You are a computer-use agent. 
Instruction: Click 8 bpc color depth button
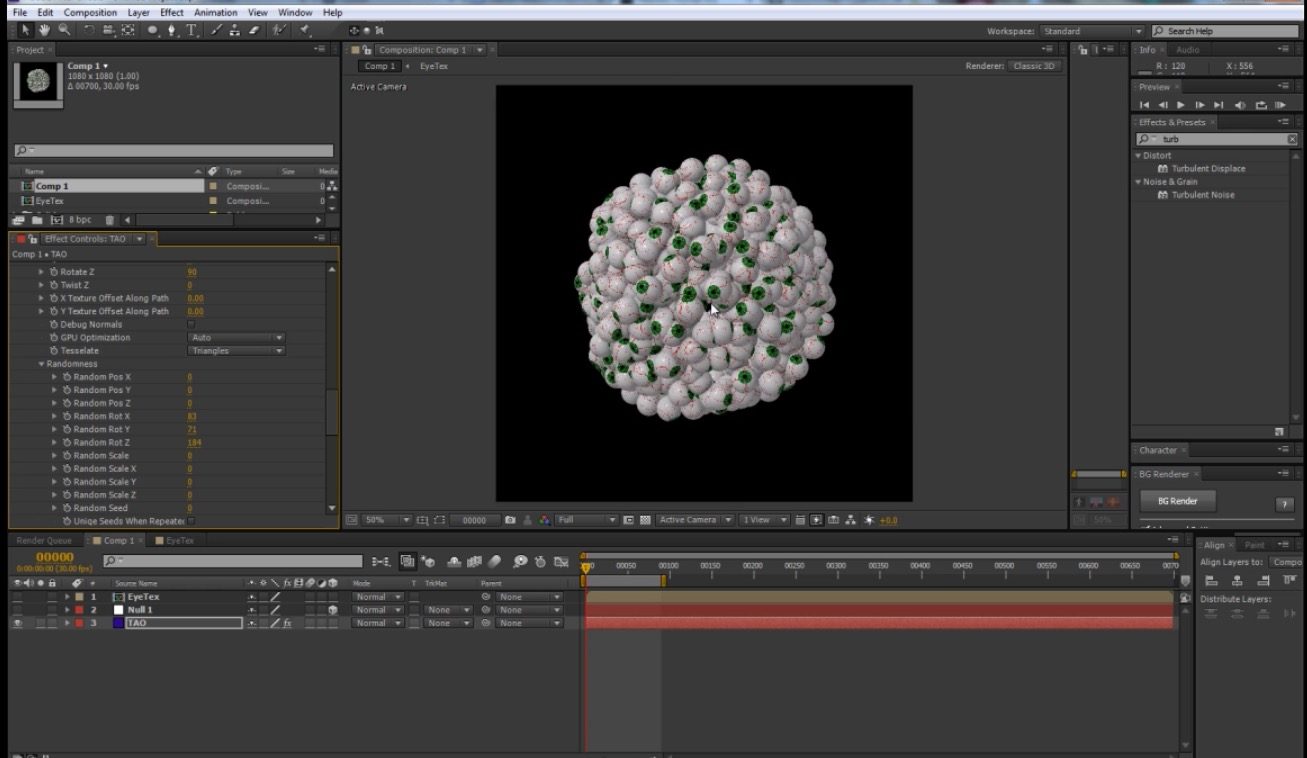pyautogui.click(x=79, y=220)
